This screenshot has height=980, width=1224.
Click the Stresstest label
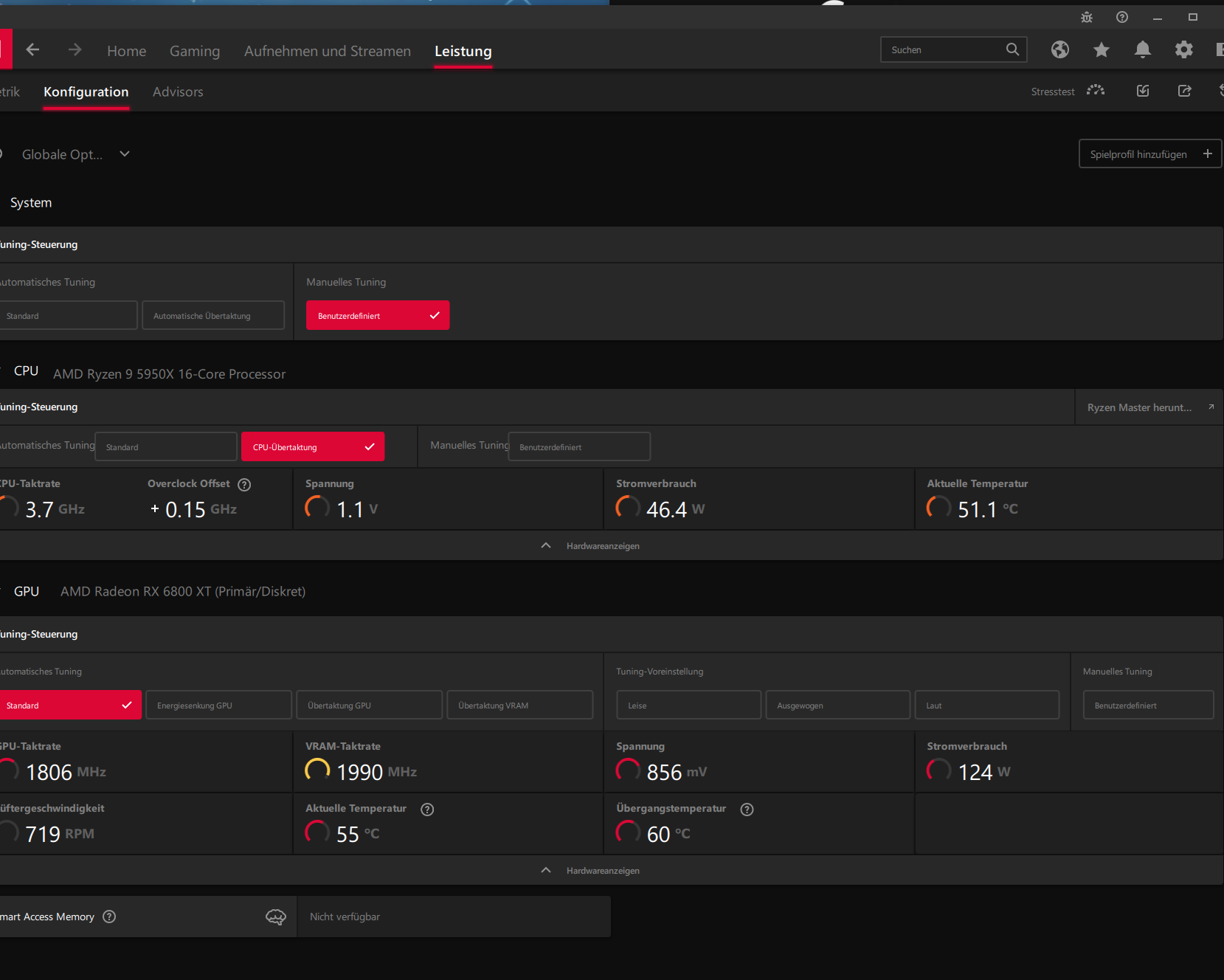(1053, 92)
